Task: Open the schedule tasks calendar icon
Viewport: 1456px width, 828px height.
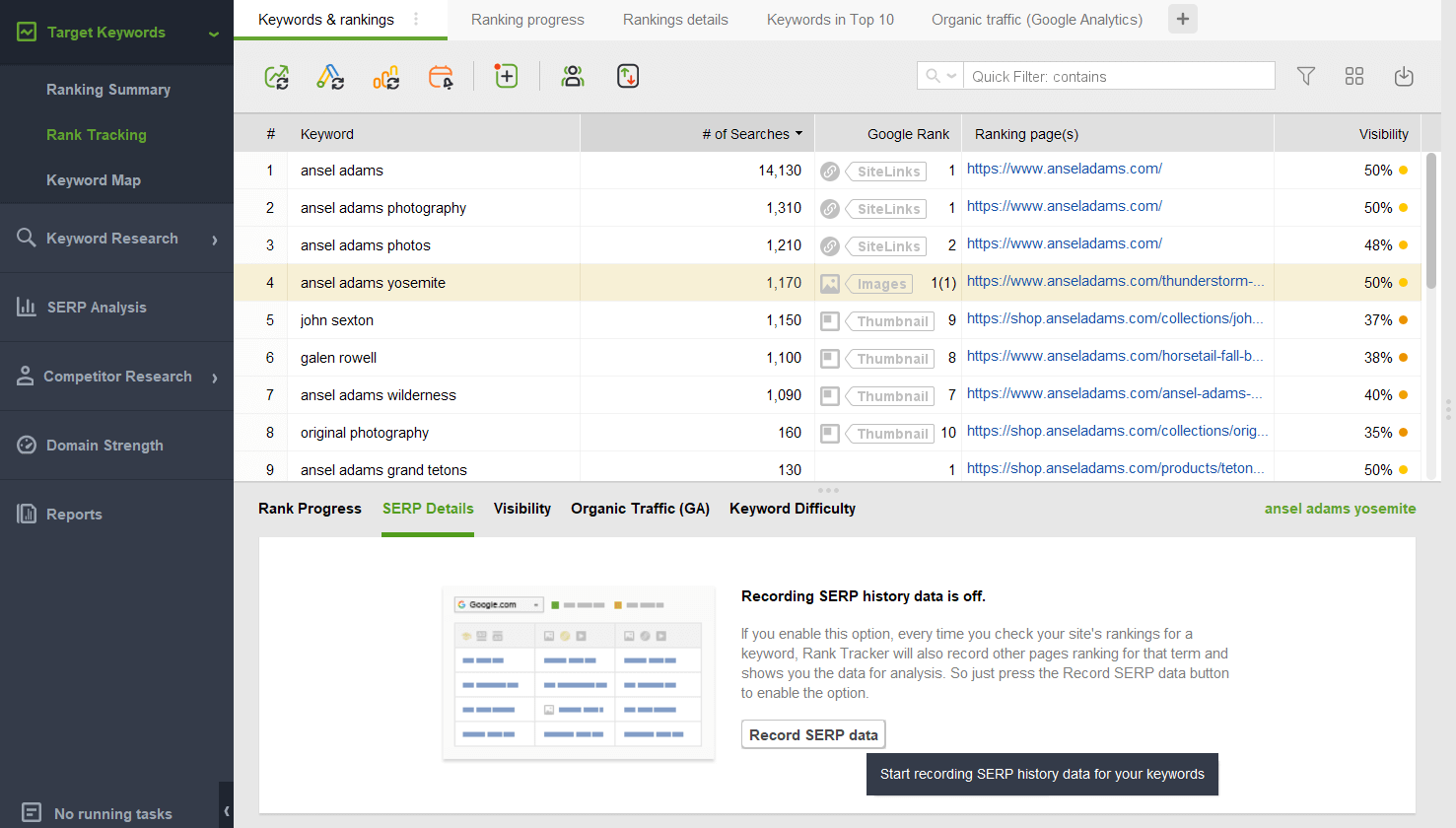Action: (x=441, y=77)
